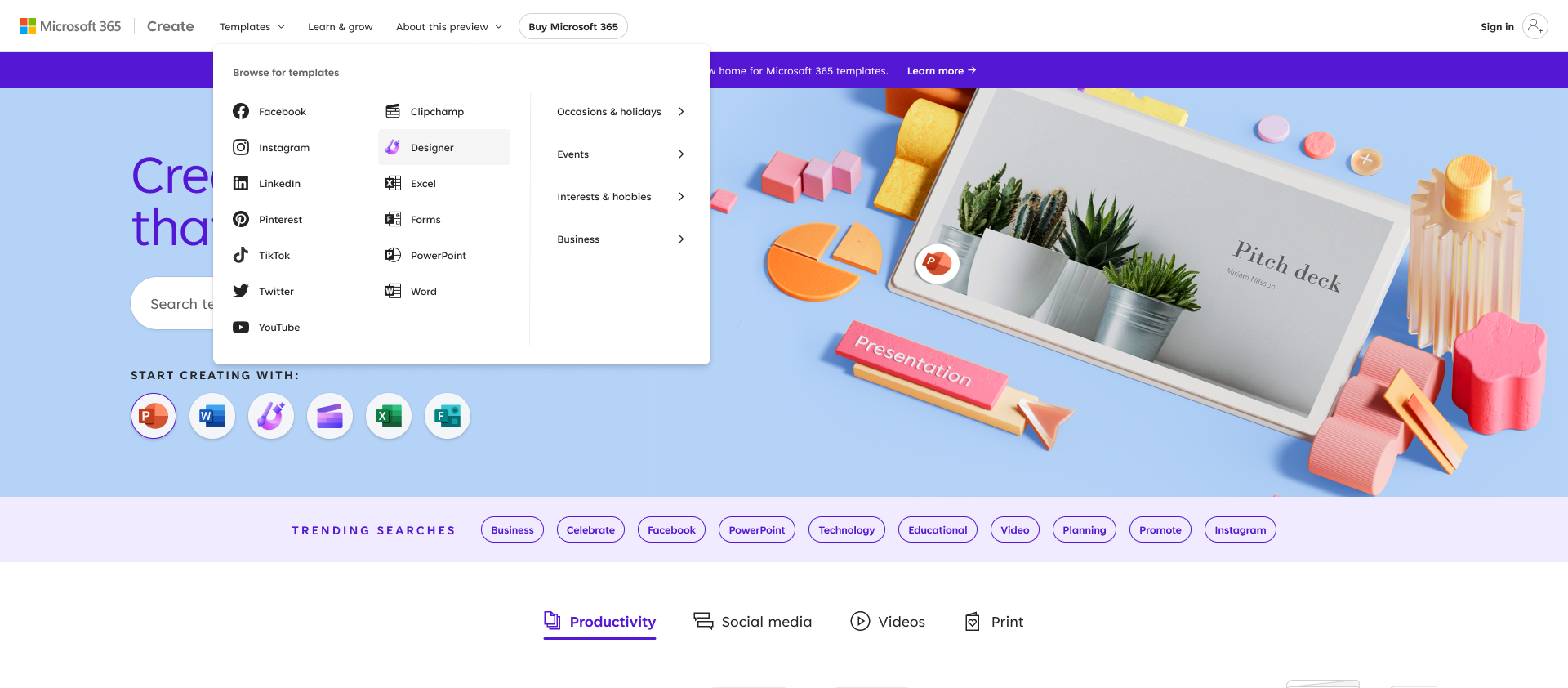
Task: Expand the Events submenu
Action: click(x=621, y=154)
